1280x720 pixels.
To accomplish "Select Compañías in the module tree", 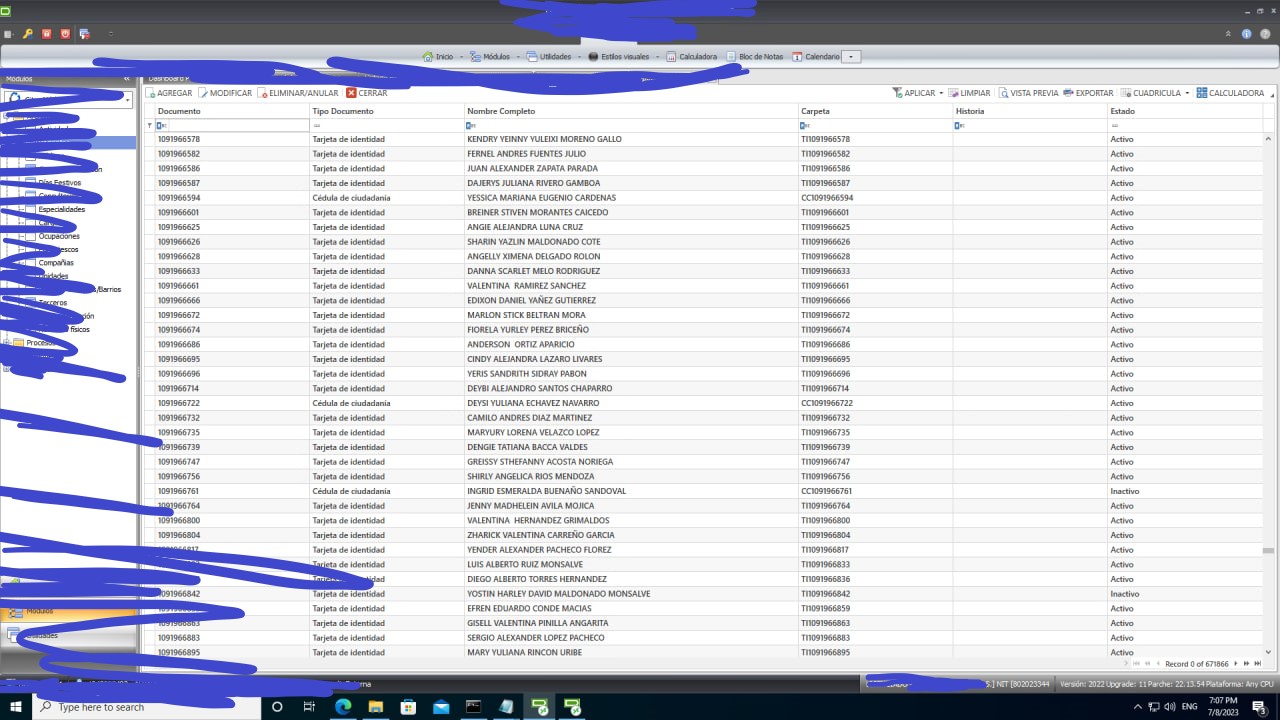I will [x=56, y=262].
